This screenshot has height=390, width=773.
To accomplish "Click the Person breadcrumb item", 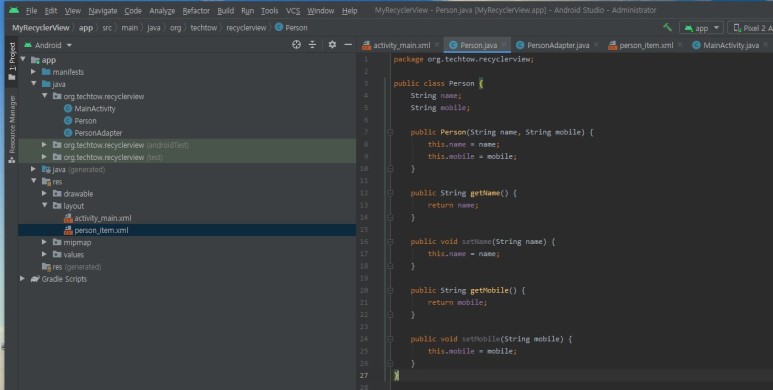I will coord(291,28).
